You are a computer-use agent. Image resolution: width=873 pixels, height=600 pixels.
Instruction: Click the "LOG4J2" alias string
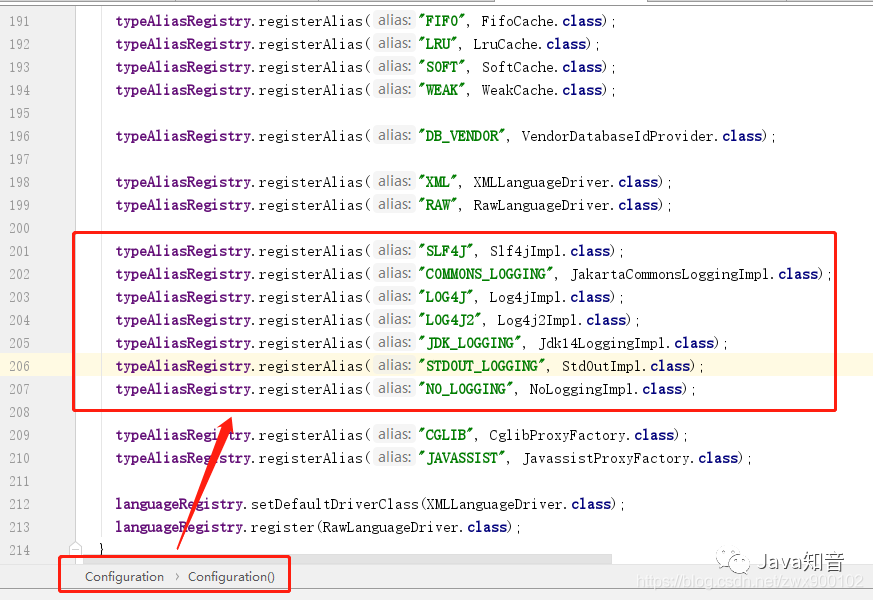(x=450, y=320)
